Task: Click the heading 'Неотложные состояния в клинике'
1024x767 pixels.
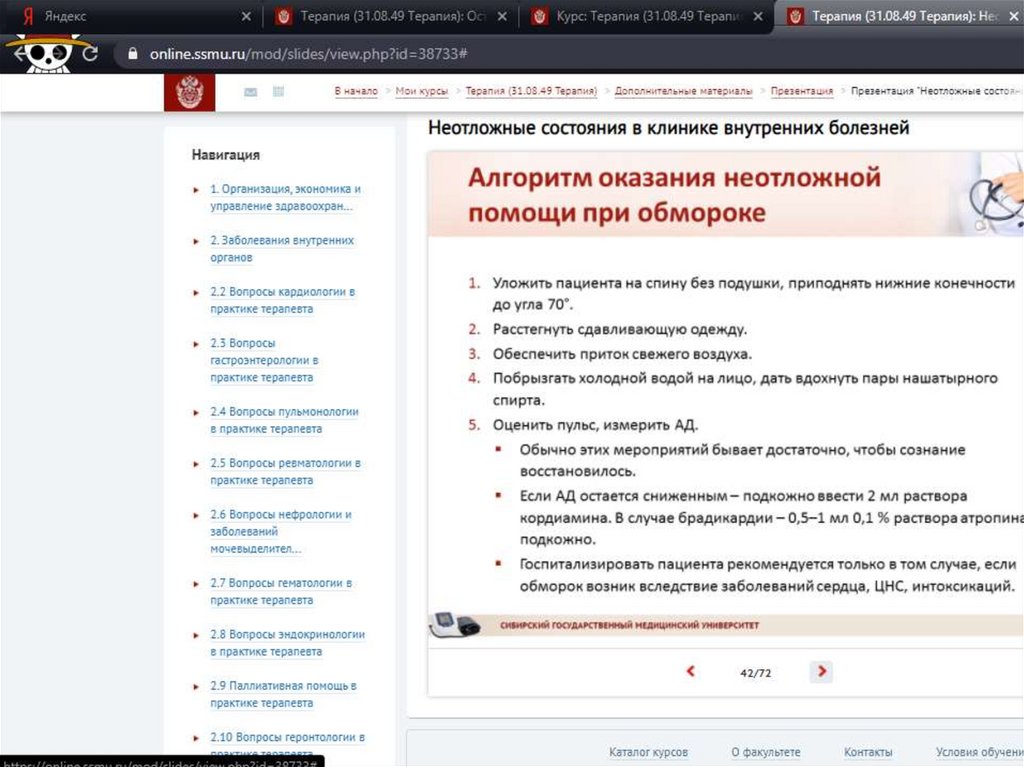Action: click(668, 127)
